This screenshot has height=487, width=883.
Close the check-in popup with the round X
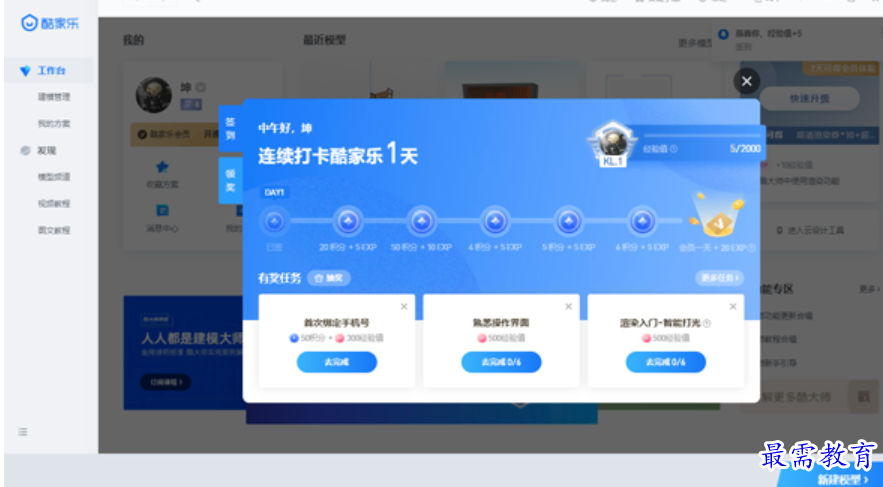747,81
